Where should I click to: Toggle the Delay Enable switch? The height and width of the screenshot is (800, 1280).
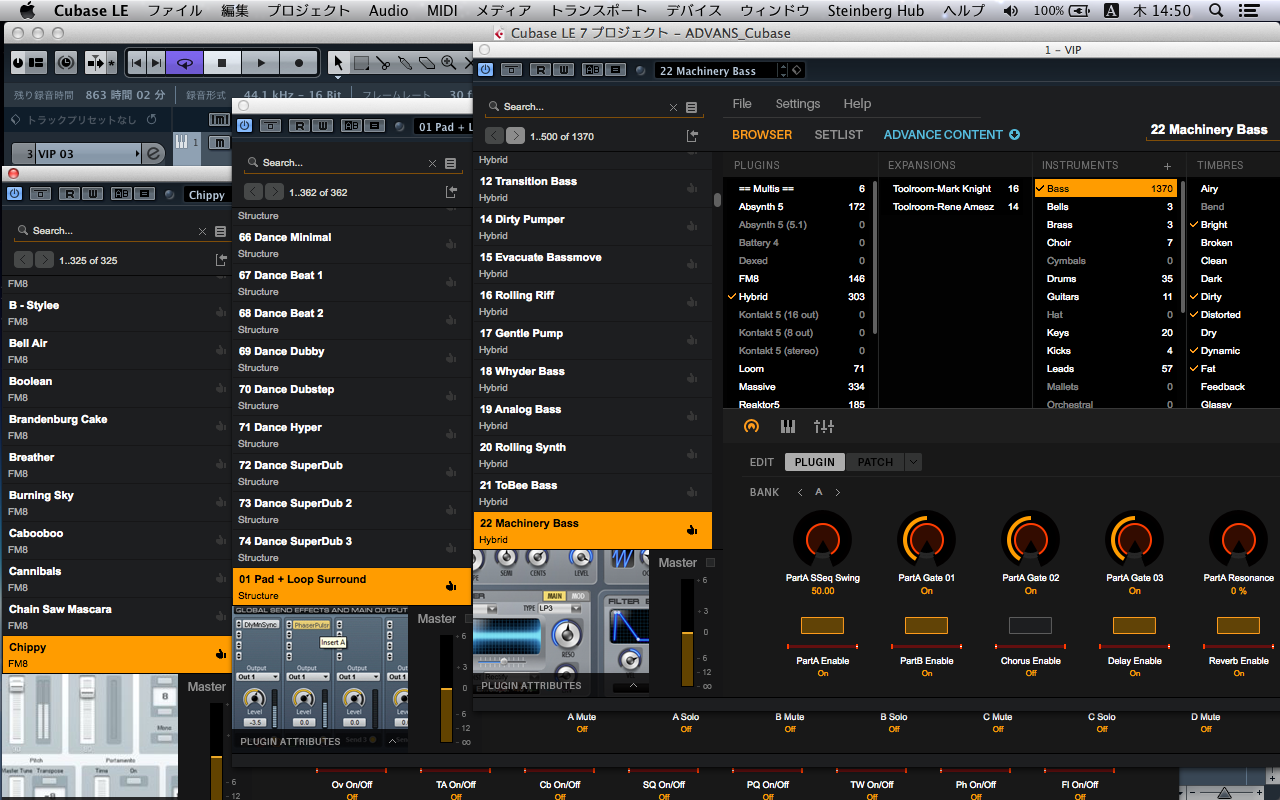pos(1134,626)
